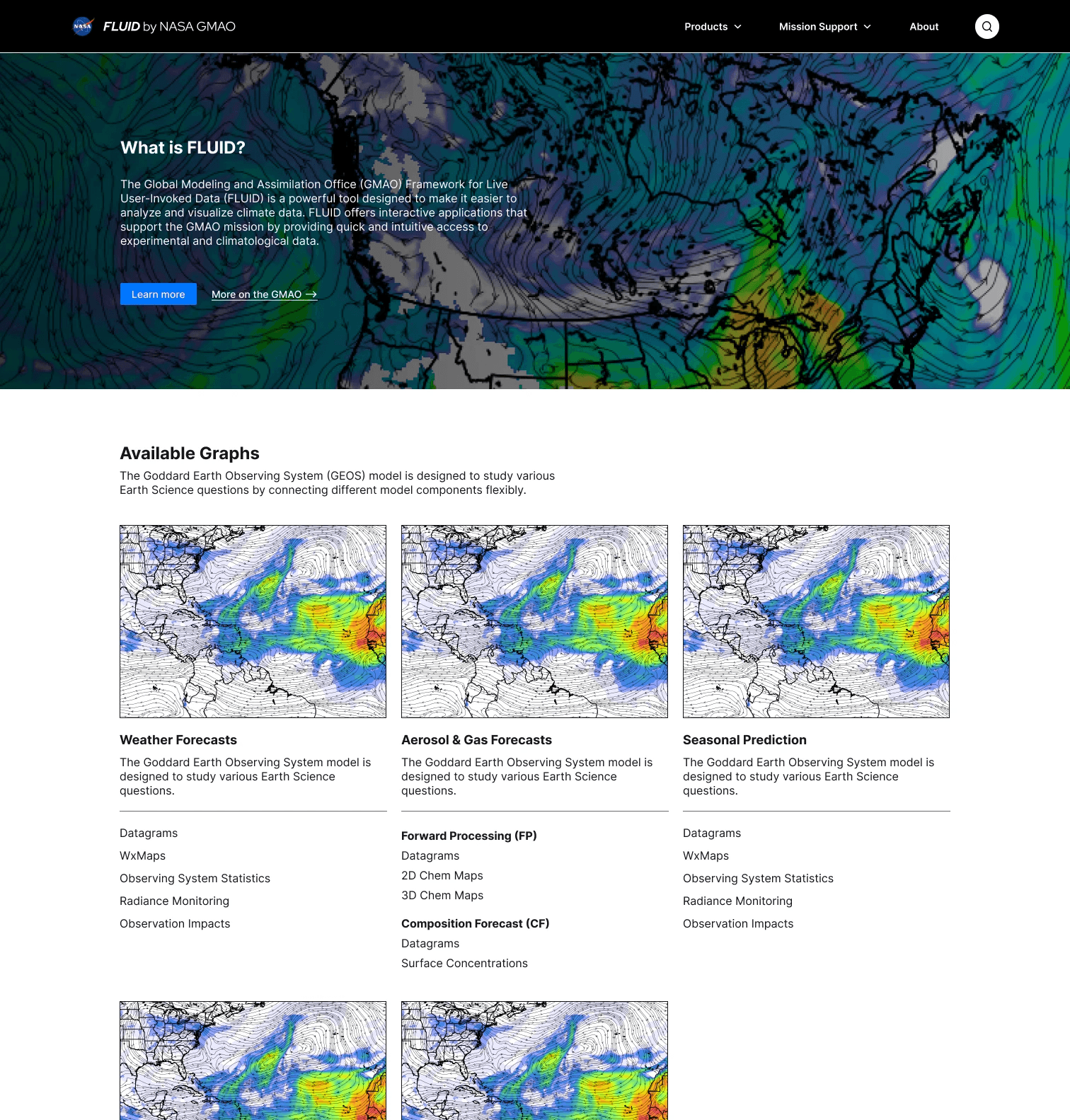Viewport: 1070px width, 1120px height.
Task: Open the 3D Chem Maps link
Action: point(442,896)
